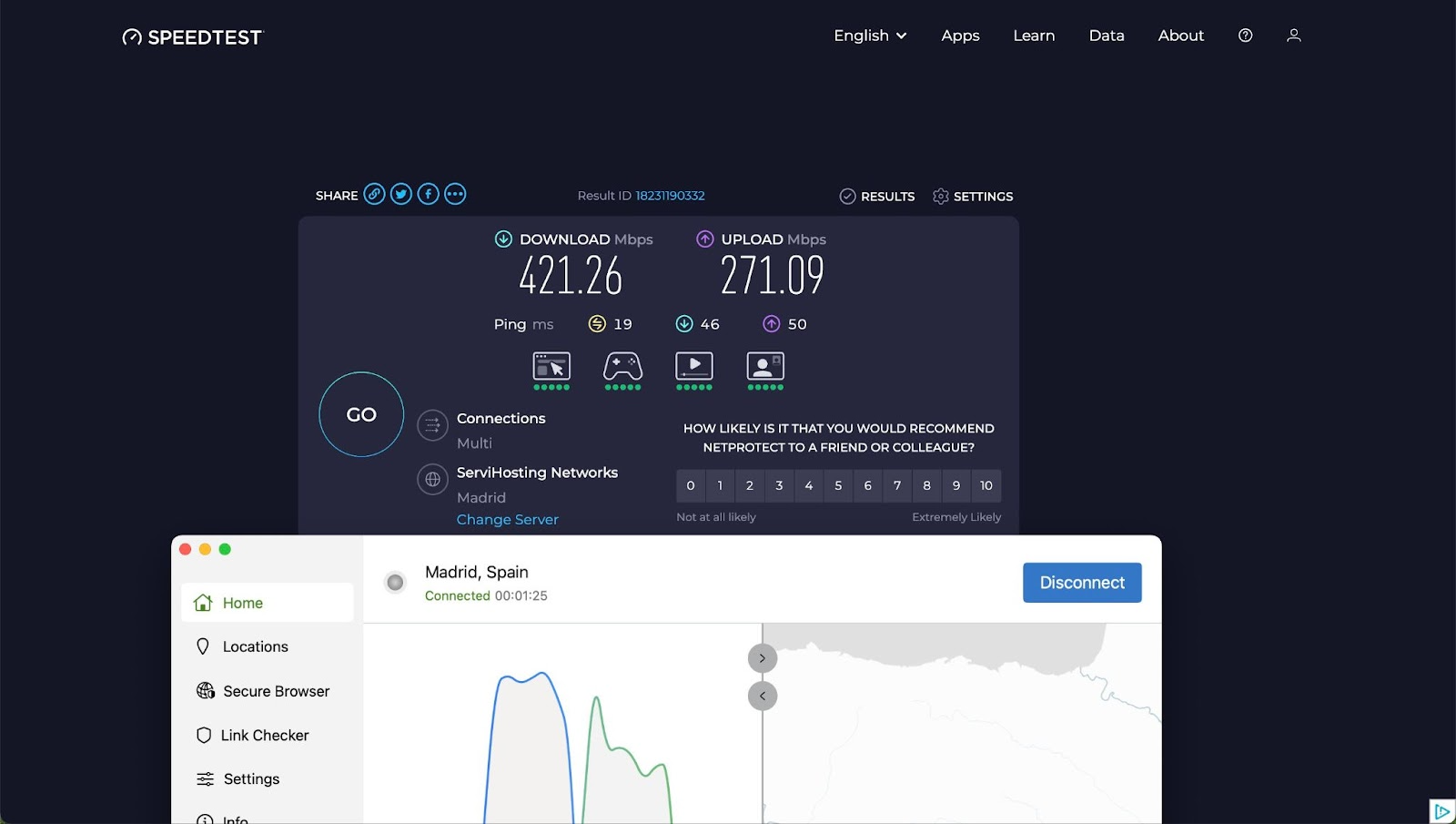
Task: Select rating 8 on recommend scale
Action: (926, 486)
